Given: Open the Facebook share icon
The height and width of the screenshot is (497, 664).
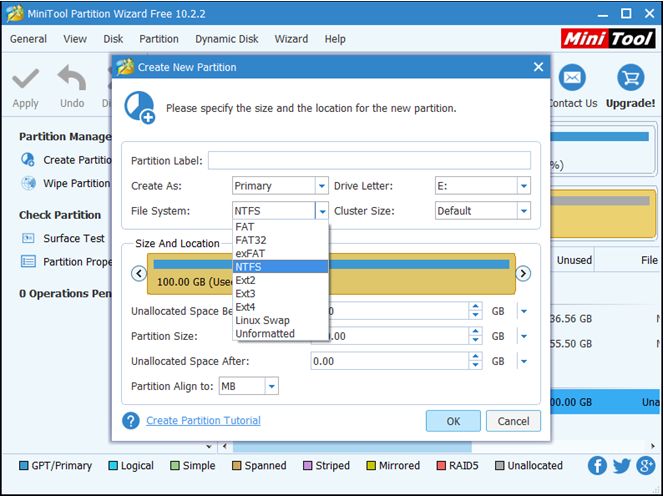Looking at the screenshot, I should [x=597, y=466].
